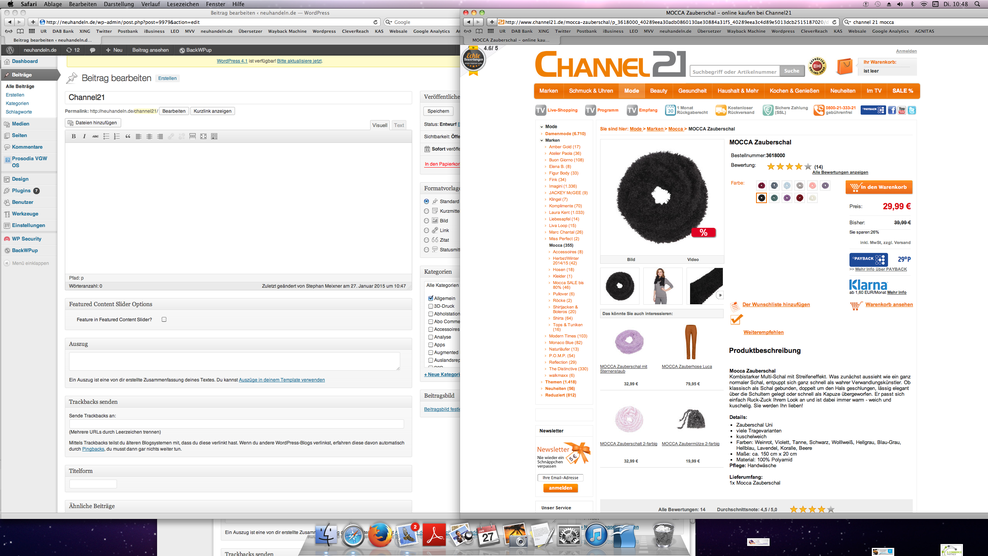Align text right in WordPress editor
Viewport: 988px width, 556px height.
coord(160,136)
